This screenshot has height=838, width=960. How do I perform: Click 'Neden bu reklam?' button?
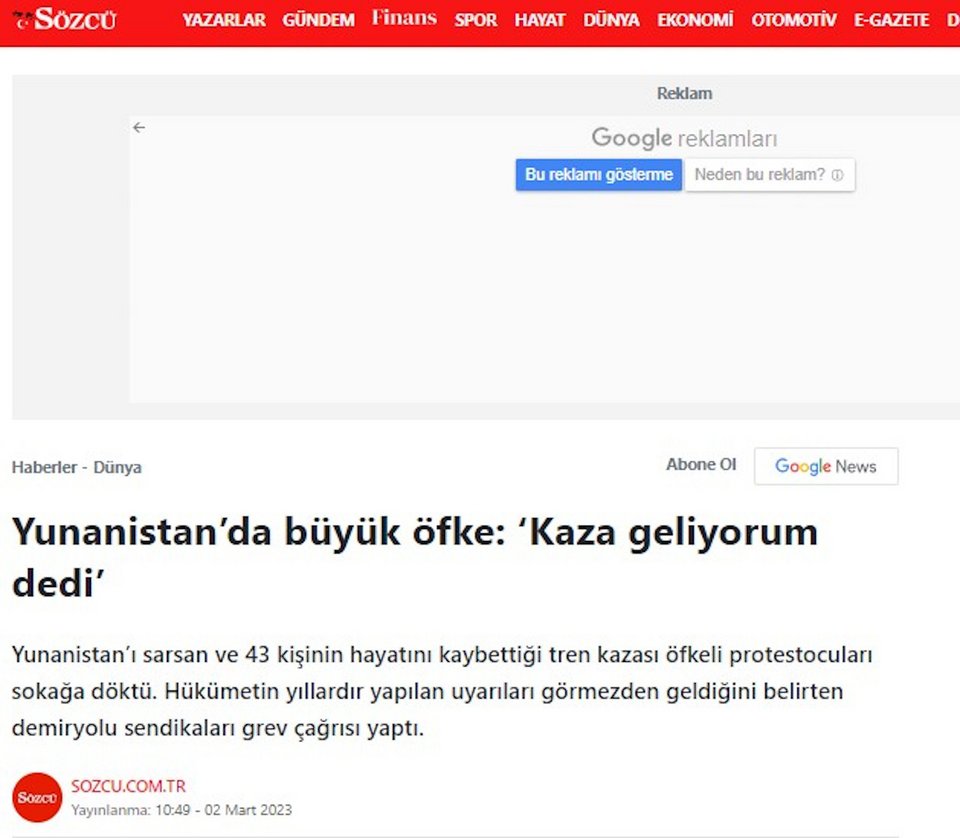pos(769,174)
